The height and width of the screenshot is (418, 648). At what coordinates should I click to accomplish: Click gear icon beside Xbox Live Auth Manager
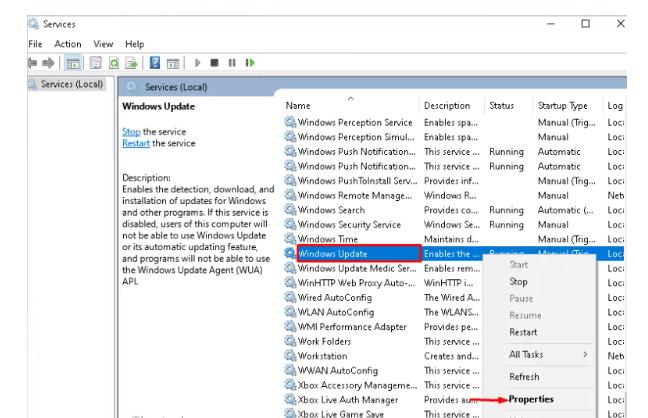(x=290, y=399)
